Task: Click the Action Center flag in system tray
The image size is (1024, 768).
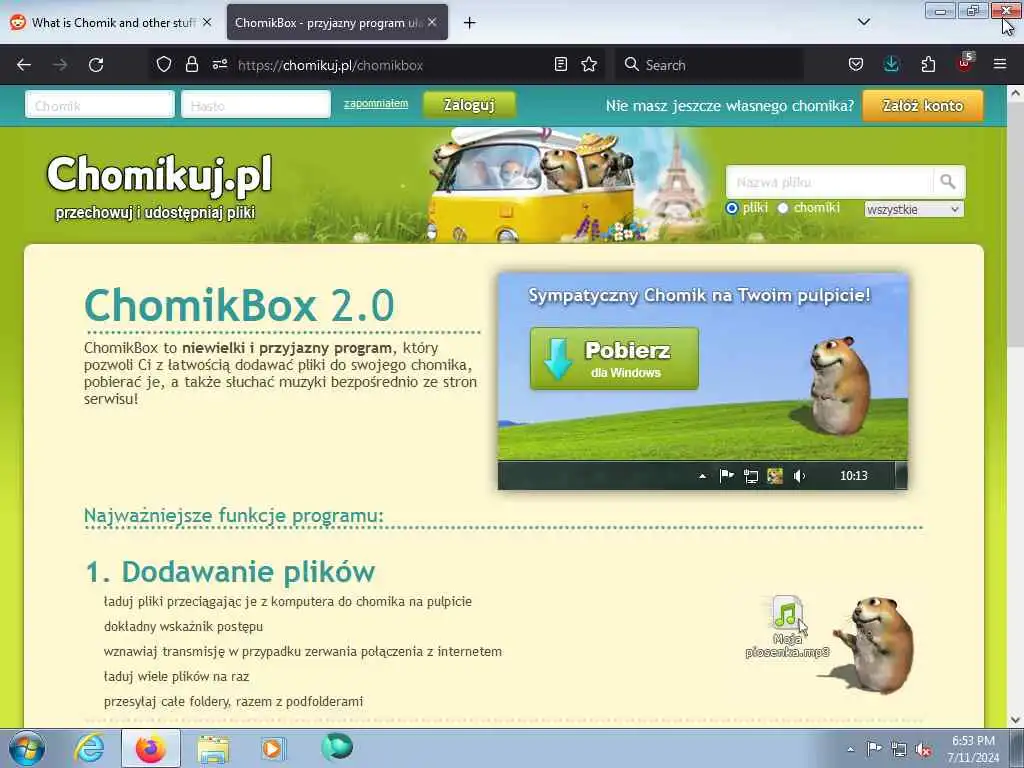Action: click(874, 748)
